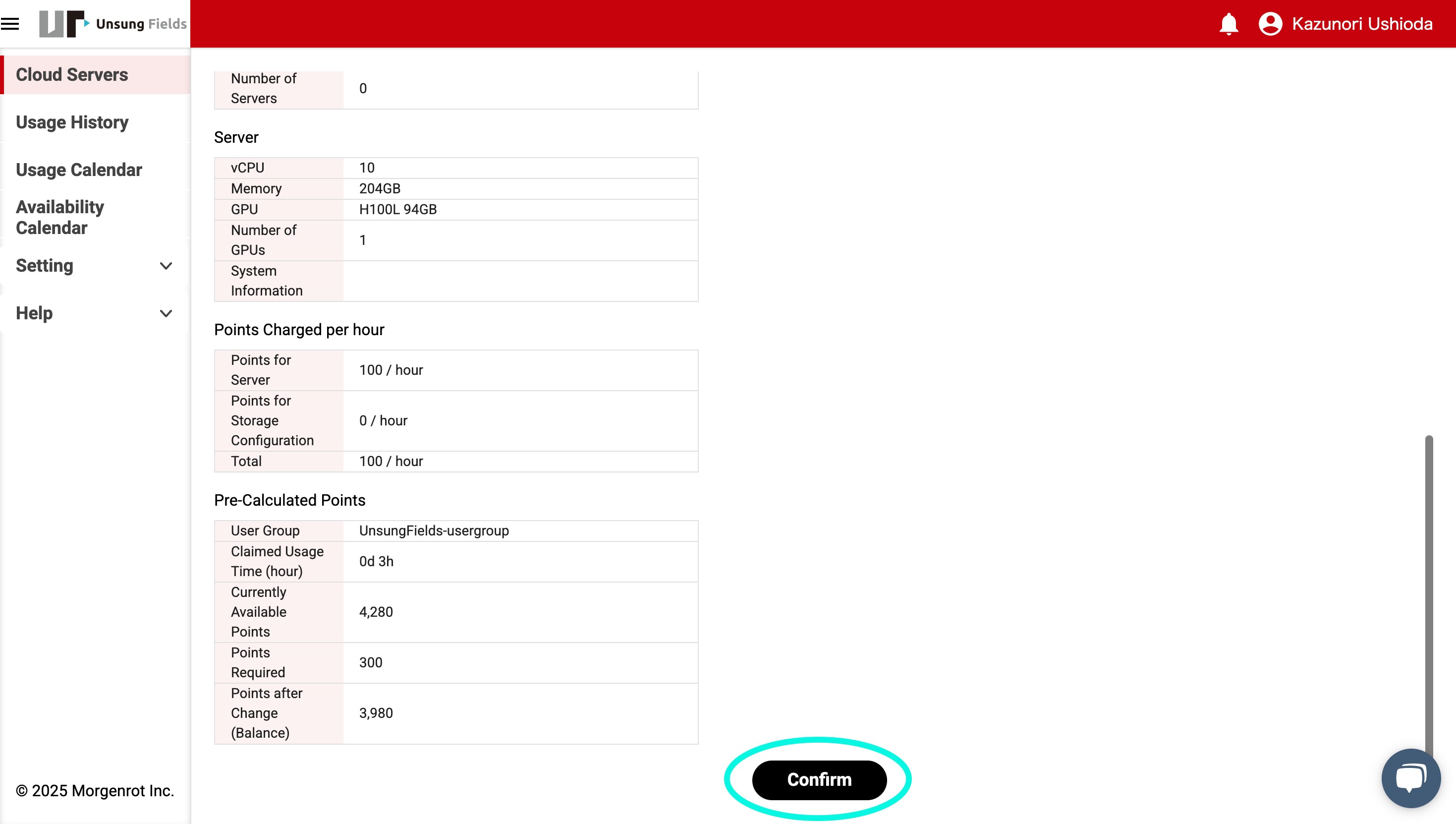Click the H100L 94GB GPU value
Screen dimensions: 1456x824
tap(397, 209)
